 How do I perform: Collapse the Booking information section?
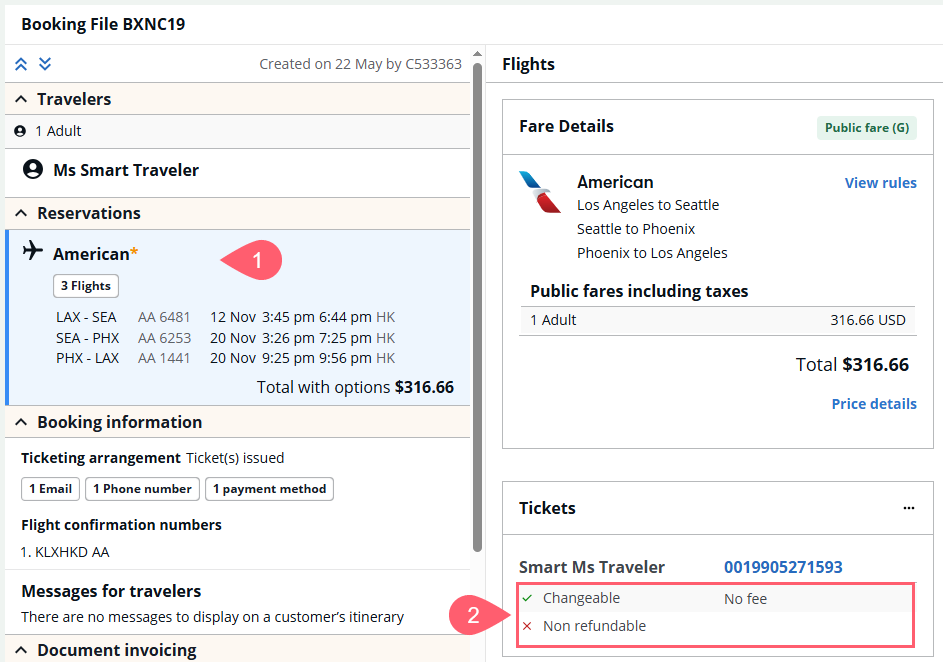point(21,422)
